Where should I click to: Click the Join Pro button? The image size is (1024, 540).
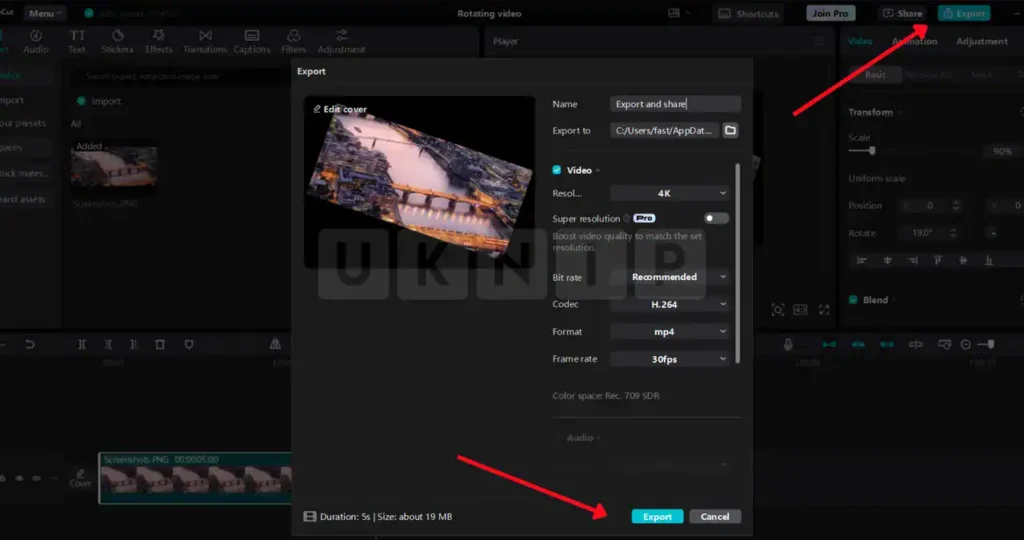pos(830,13)
